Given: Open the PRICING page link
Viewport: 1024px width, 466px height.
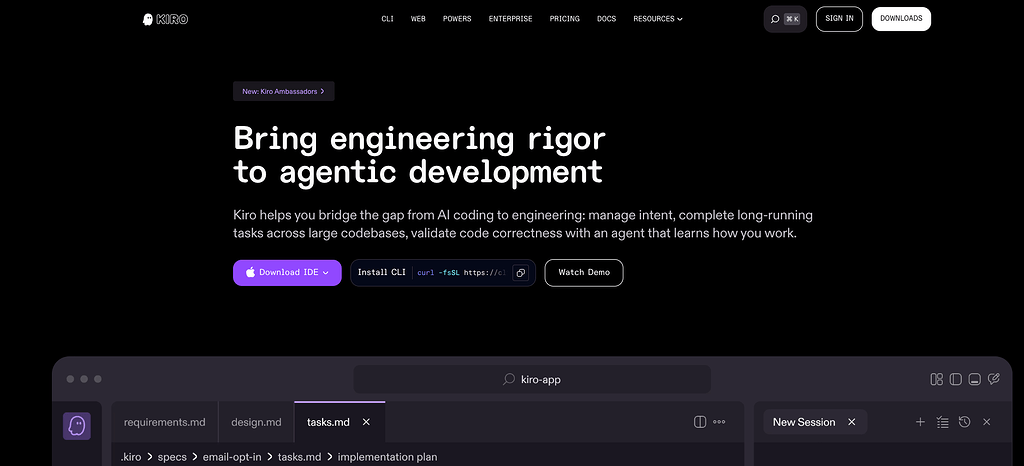Looking at the screenshot, I should click(565, 19).
